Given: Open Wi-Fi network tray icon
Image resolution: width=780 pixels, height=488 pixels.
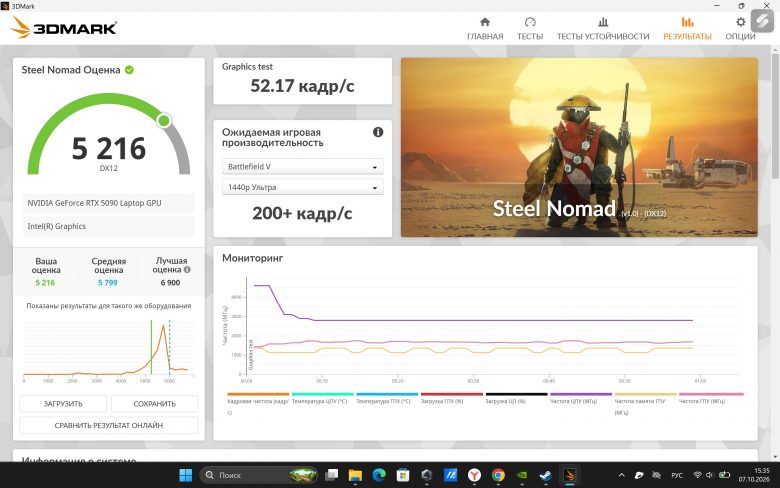Looking at the screenshot, I should (x=697, y=475).
